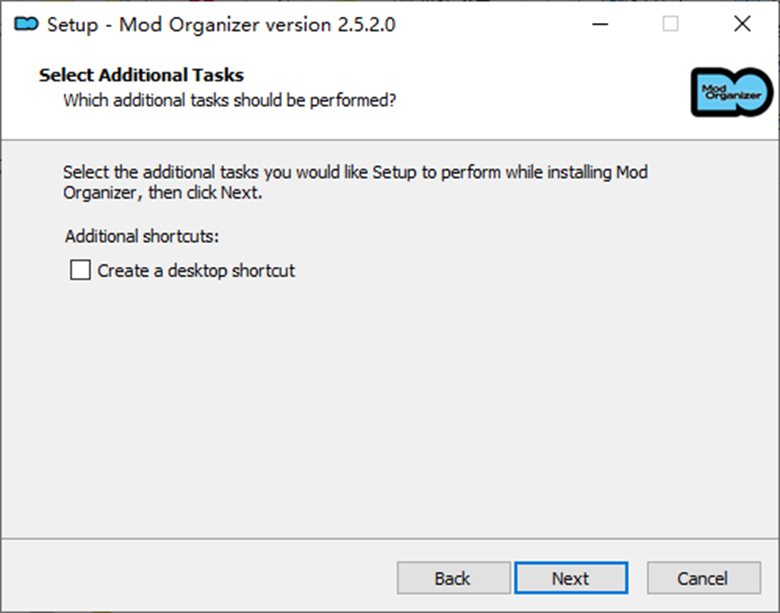Image resolution: width=780 pixels, height=613 pixels.
Task: Go back with the Back button
Action: [x=452, y=578]
